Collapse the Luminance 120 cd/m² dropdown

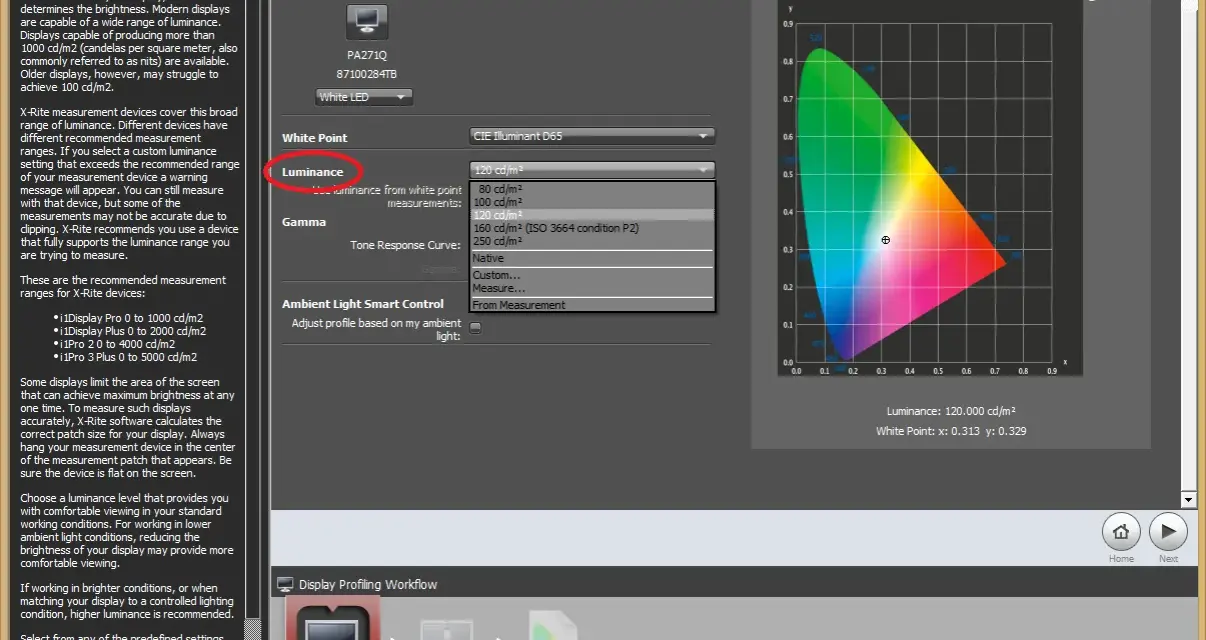click(x=592, y=170)
